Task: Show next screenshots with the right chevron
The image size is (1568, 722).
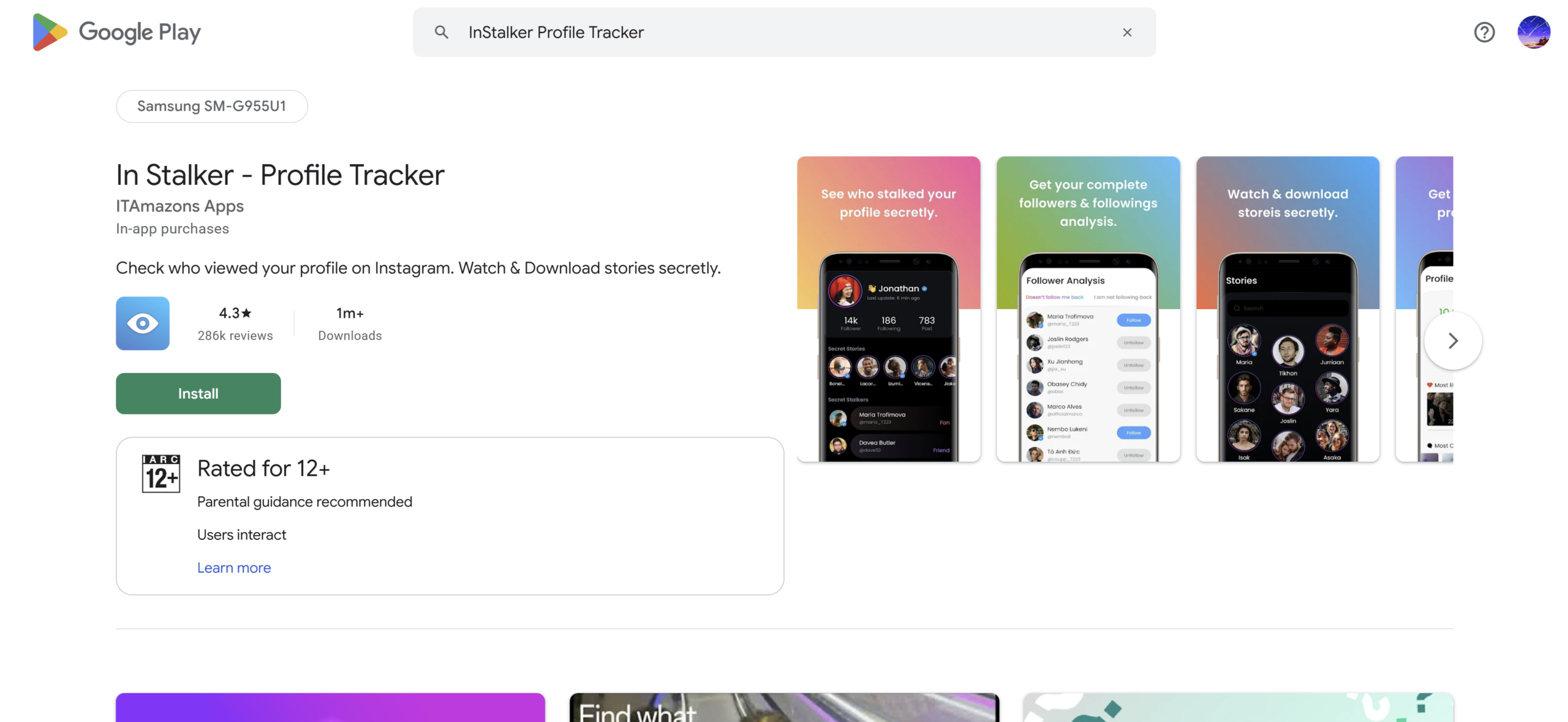Action: tap(1453, 340)
